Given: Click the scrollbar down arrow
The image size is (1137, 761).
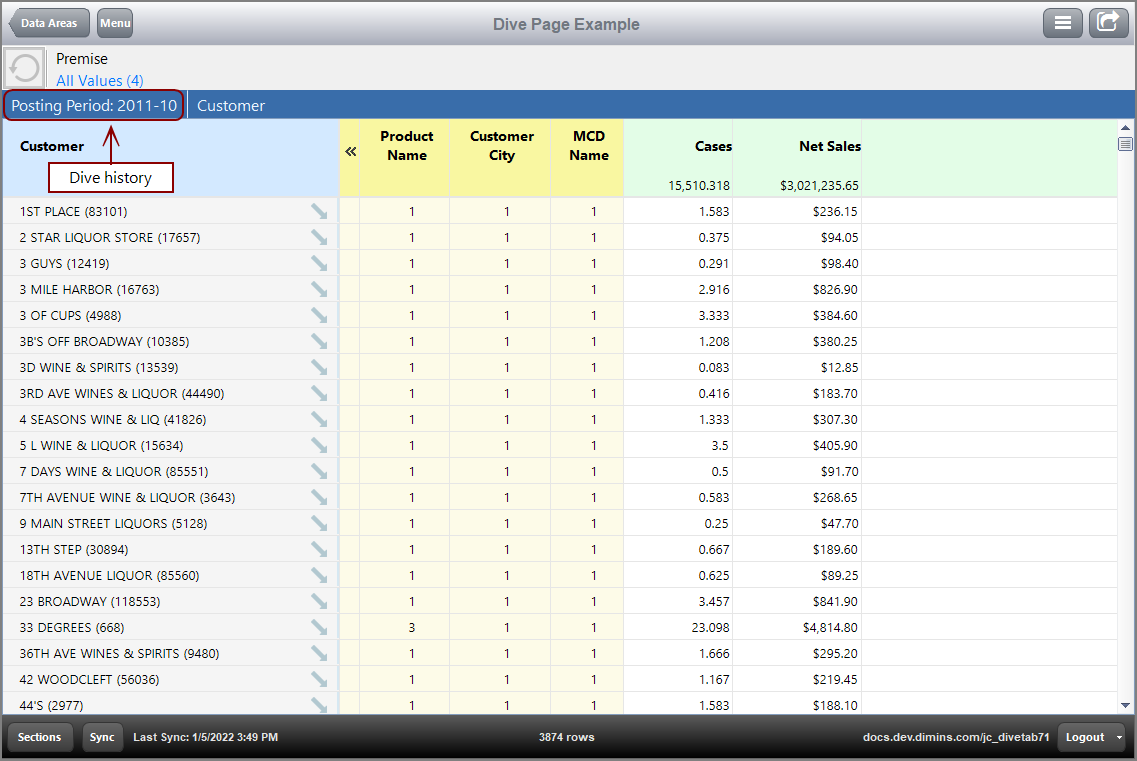Looking at the screenshot, I should click(1125, 705).
